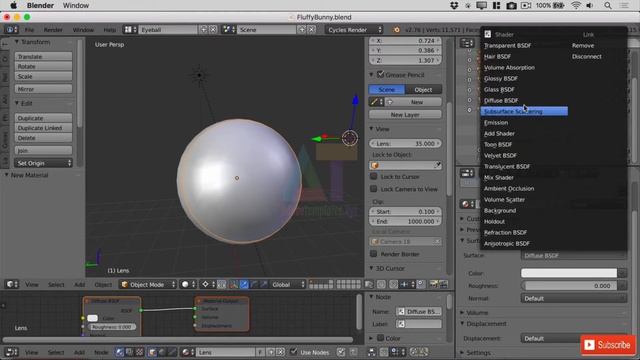Viewport: 640px width, 360px height.
Task: Click the Blender logo icon in the info header
Action: click(x=396, y=29)
